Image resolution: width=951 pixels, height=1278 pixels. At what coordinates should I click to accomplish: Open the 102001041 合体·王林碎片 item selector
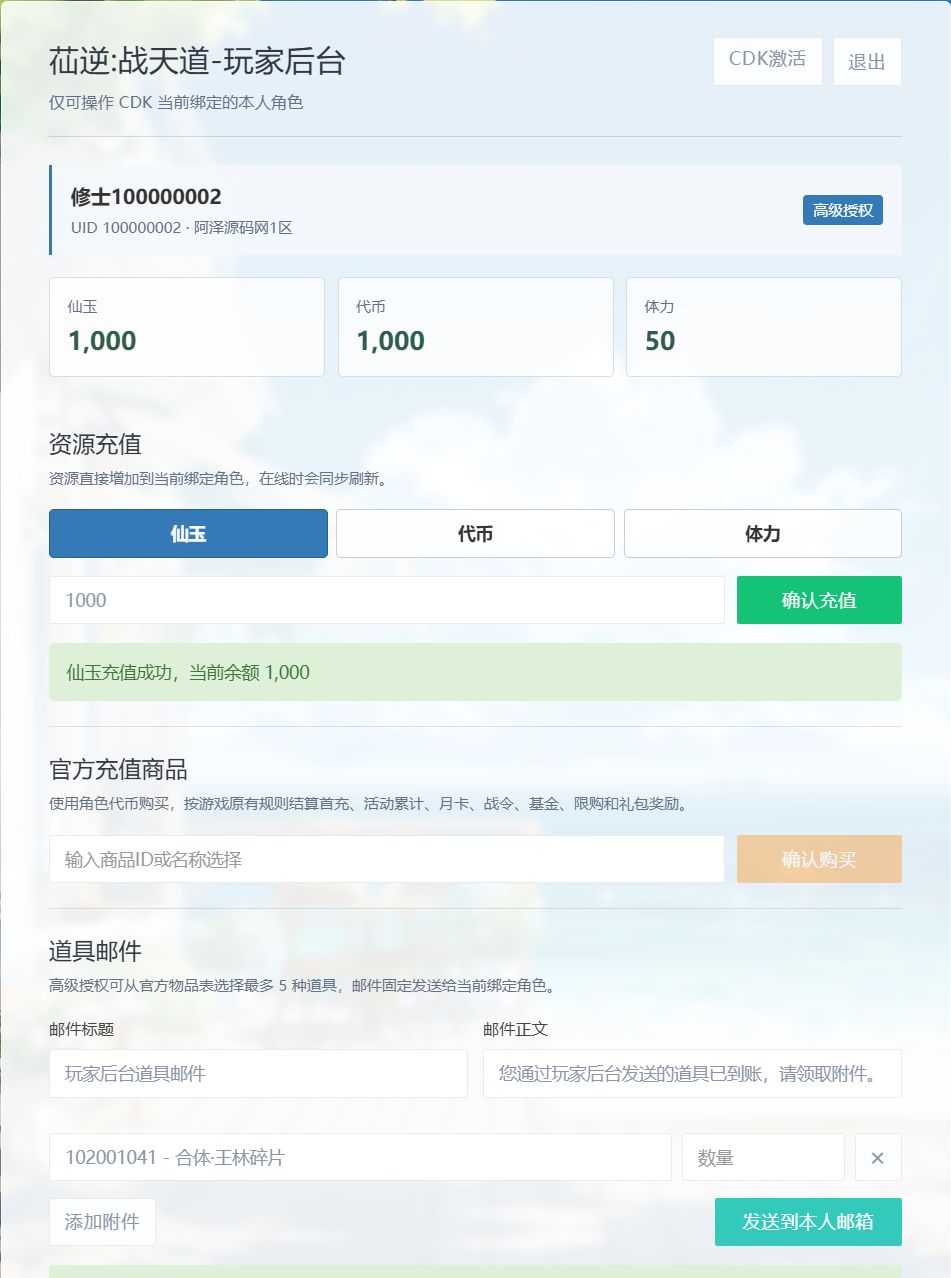coord(360,1157)
